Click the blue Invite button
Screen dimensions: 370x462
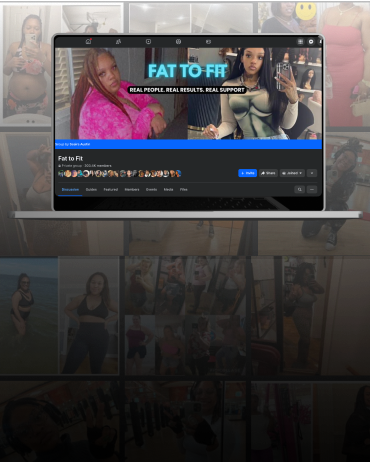248,173
